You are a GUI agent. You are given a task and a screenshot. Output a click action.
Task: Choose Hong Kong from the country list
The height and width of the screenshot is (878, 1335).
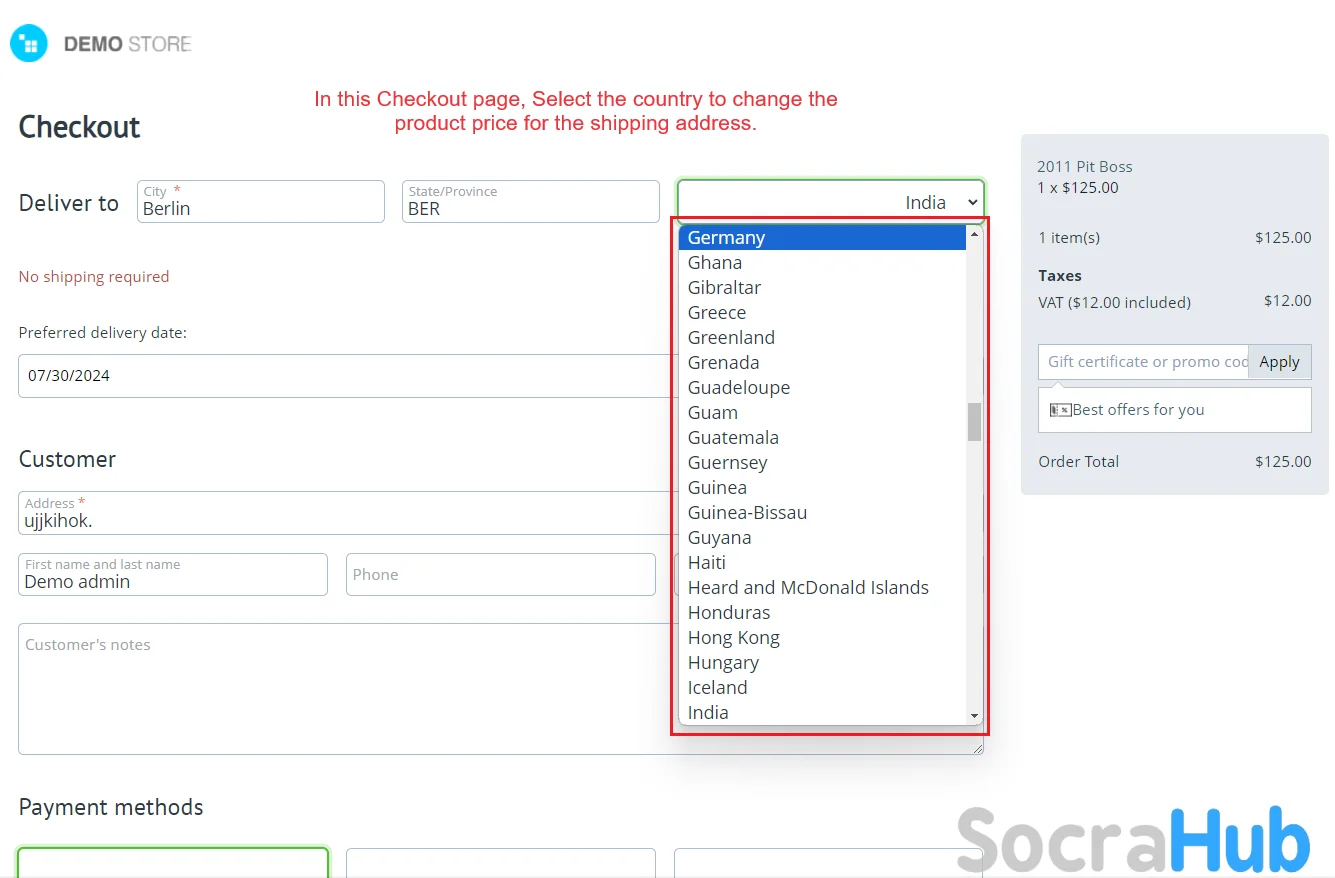[x=822, y=637]
